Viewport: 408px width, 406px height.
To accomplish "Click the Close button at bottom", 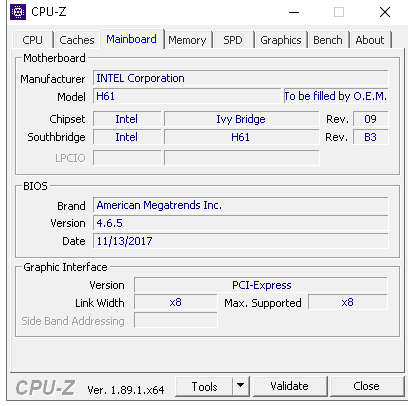I will [367, 386].
